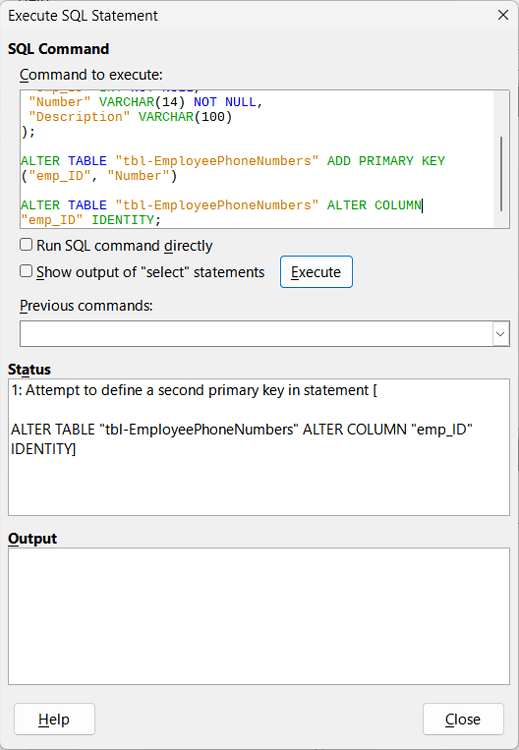Open the Previous commands dropdown arrow

[x=500, y=334]
